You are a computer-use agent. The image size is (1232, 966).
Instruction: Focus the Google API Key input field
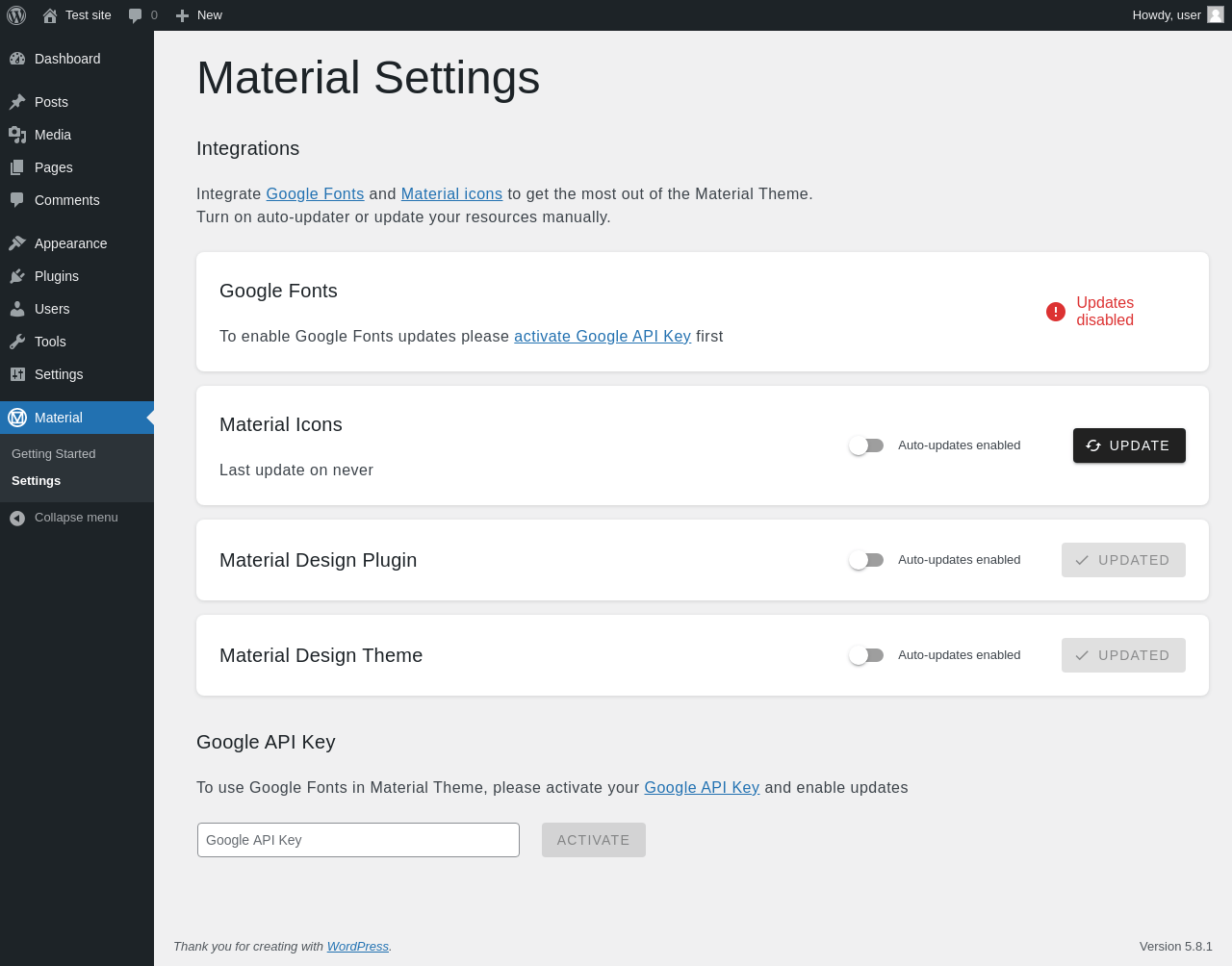(x=358, y=840)
